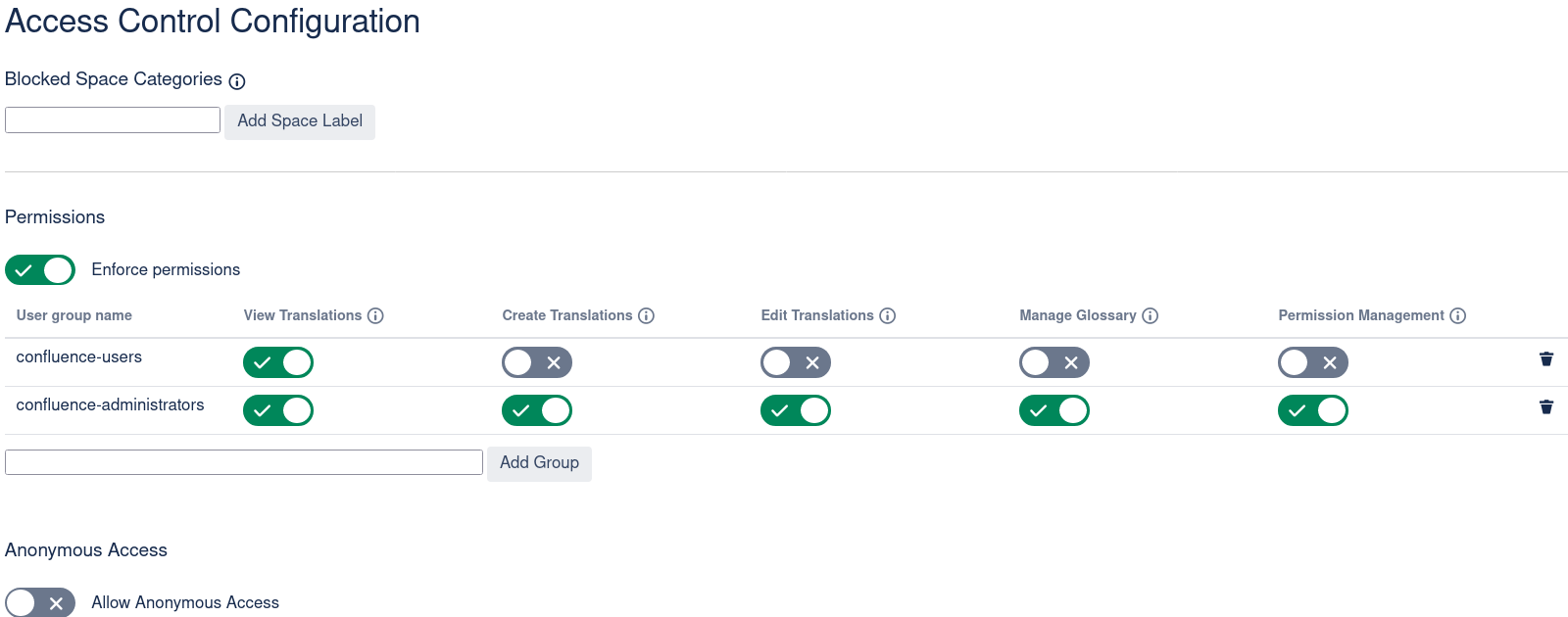
Task: Turn off Manage Glossary for confluence-administrators
Action: (1053, 410)
